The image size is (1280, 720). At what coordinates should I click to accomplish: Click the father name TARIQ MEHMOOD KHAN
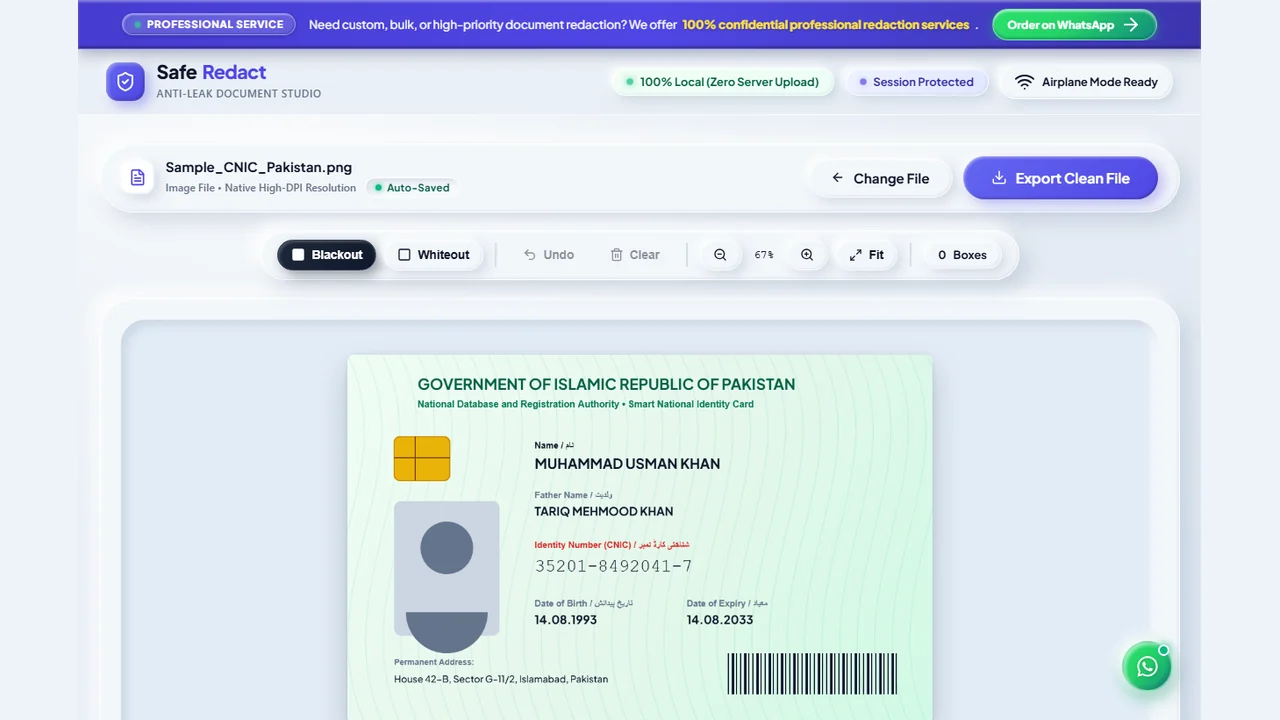point(604,511)
